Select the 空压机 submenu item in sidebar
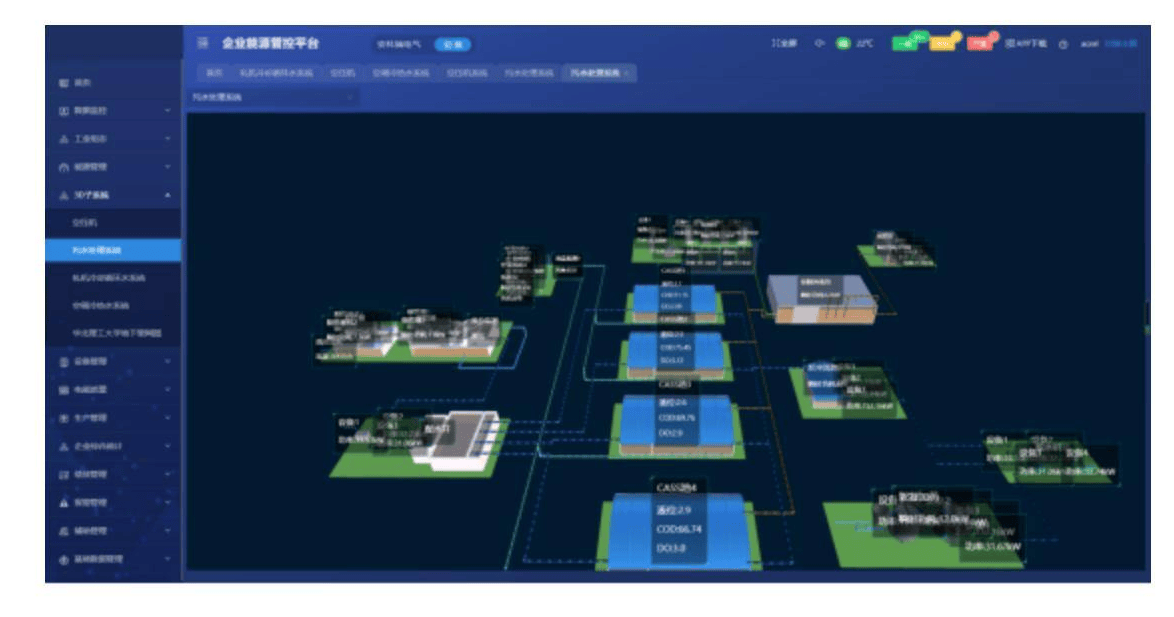 (x=85, y=222)
